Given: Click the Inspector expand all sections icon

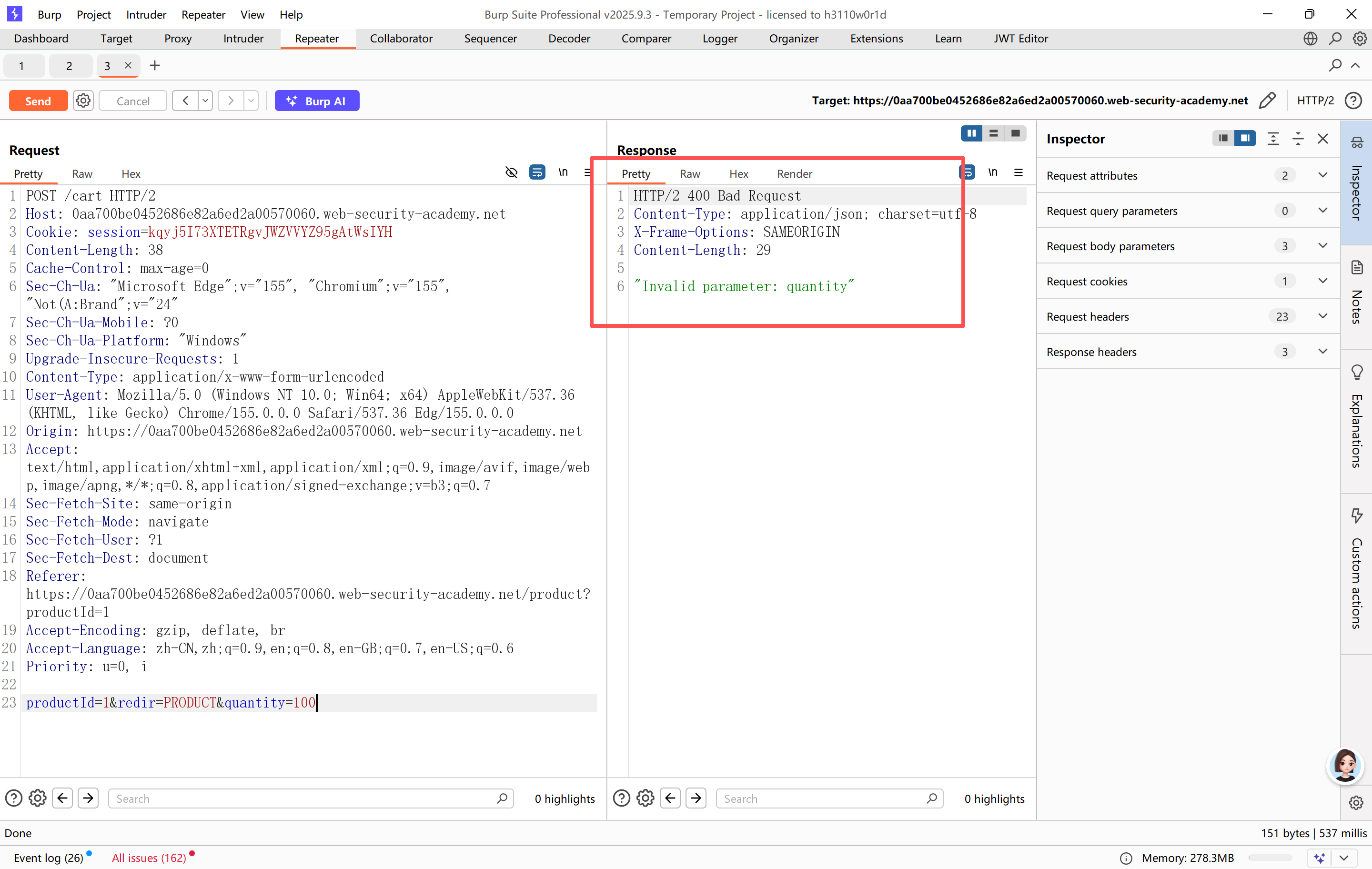Looking at the screenshot, I should [1273, 139].
